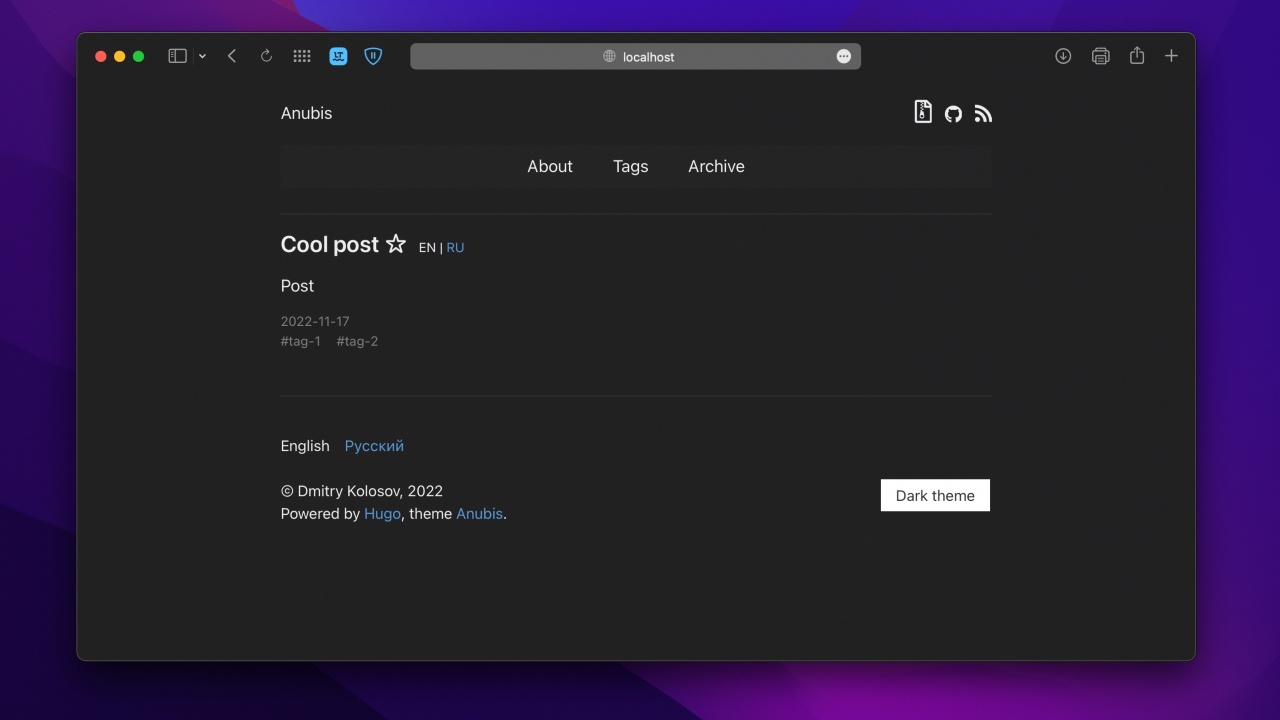
Task: Minimize the Safari window with yellow button
Action: pos(120,56)
